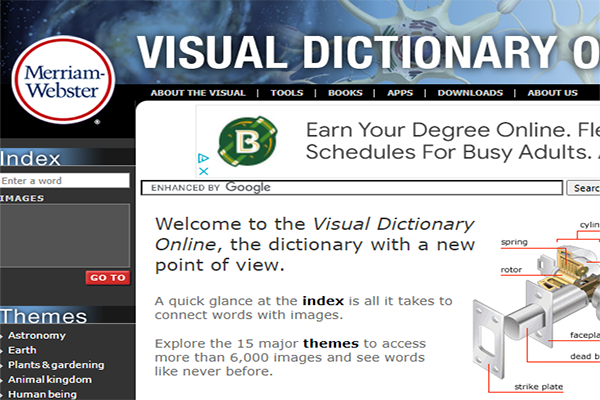This screenshot has width=600, height=400.
Task: Open the Downloads menu item
Action: coord(470,93)
